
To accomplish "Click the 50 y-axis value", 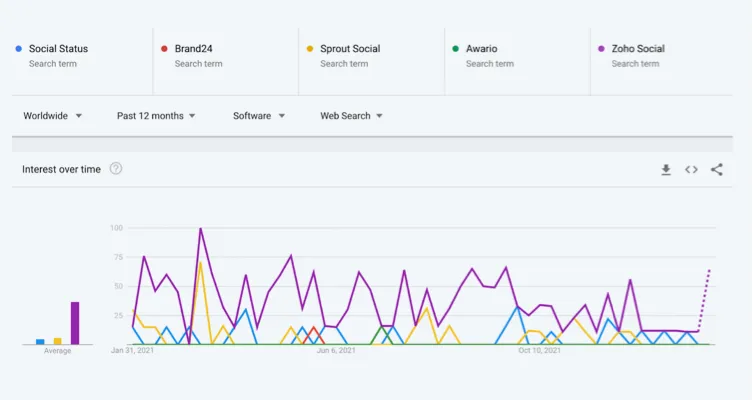I will coord(119,286).
